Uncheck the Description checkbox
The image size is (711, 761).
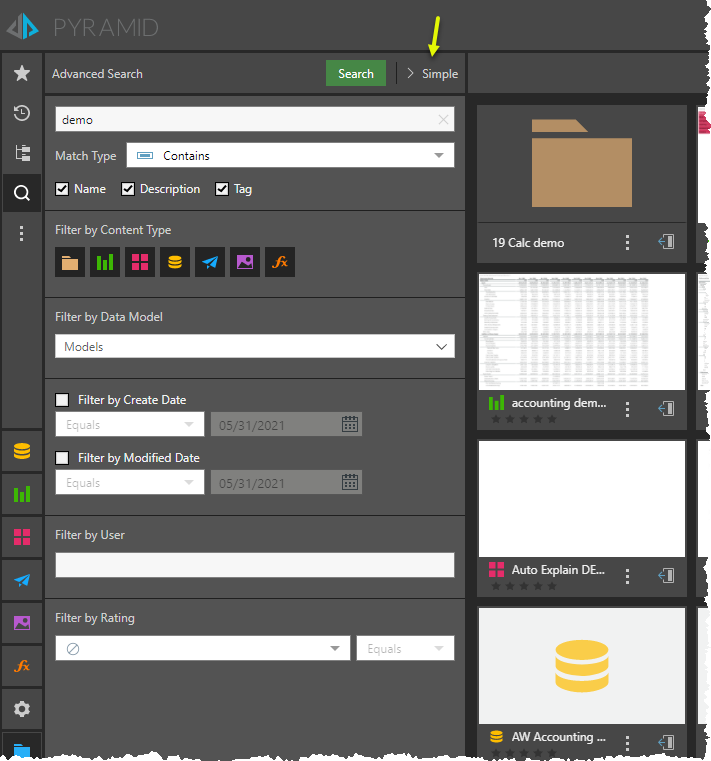click(128, 189)
